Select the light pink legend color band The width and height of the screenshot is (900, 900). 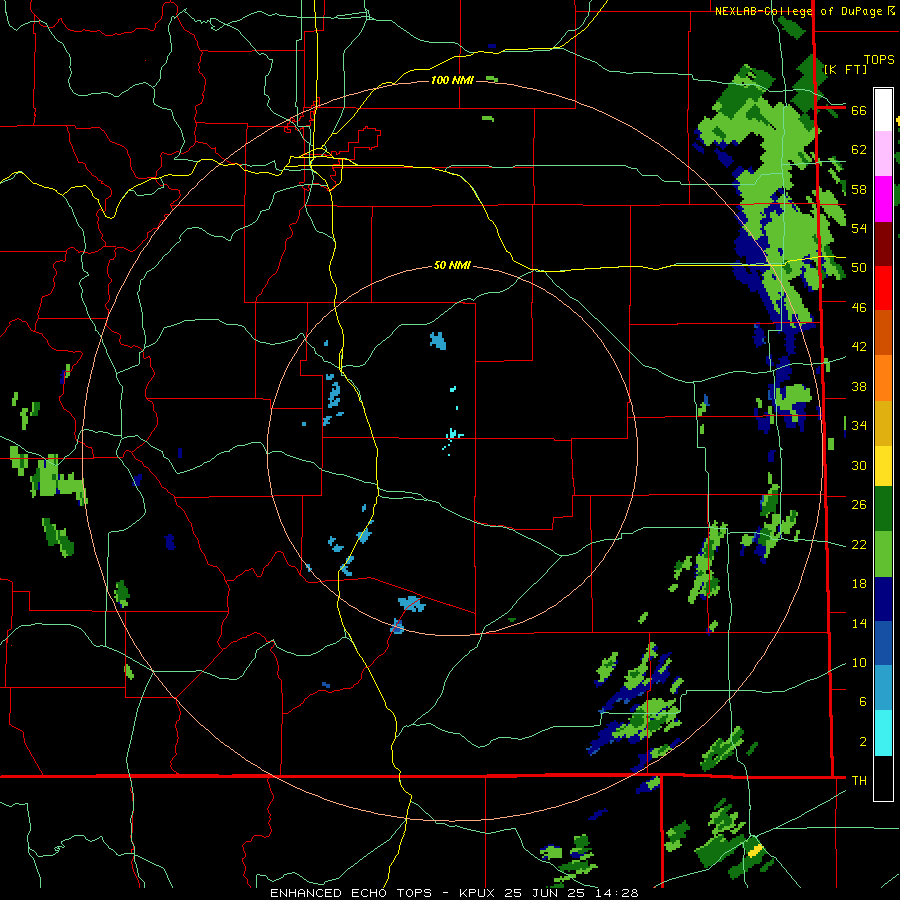coord(883,154)
